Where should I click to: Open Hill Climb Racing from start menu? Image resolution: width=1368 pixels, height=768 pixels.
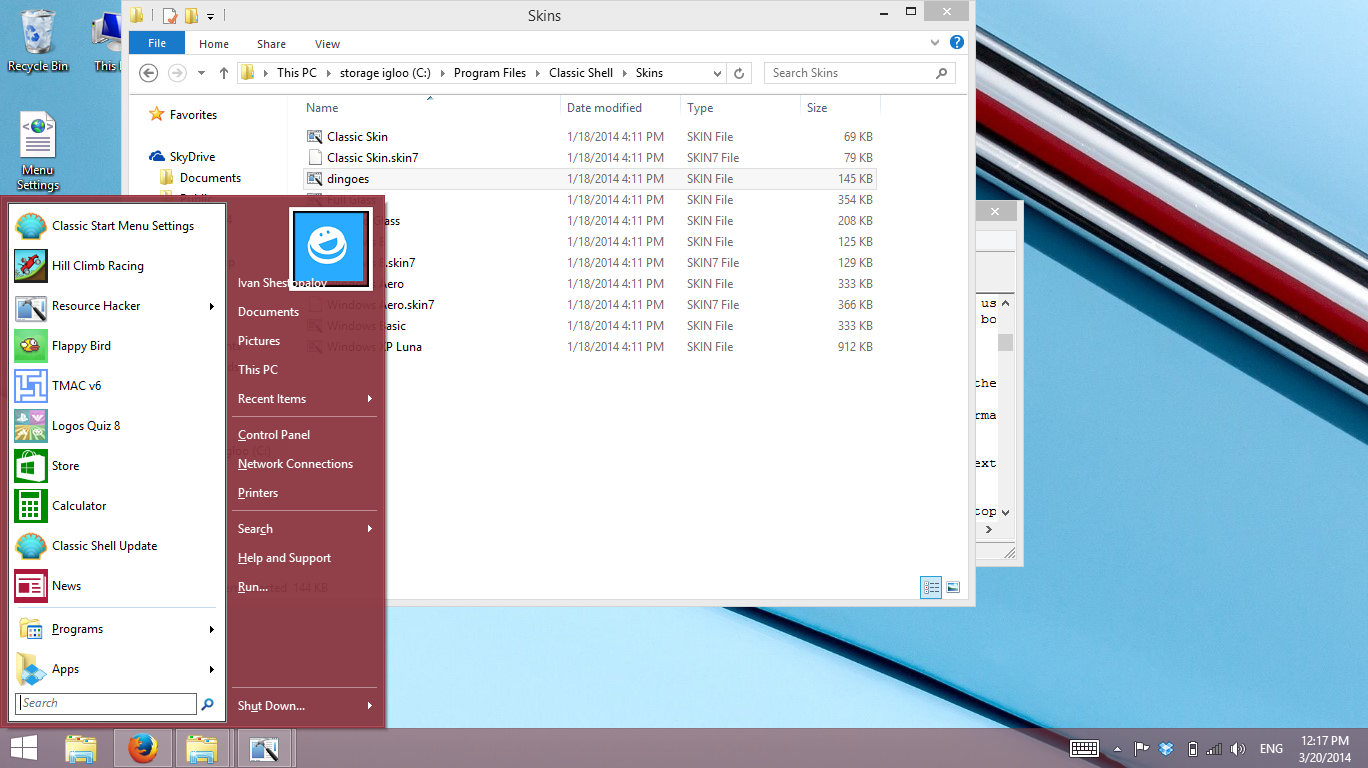tap(97, 266)
